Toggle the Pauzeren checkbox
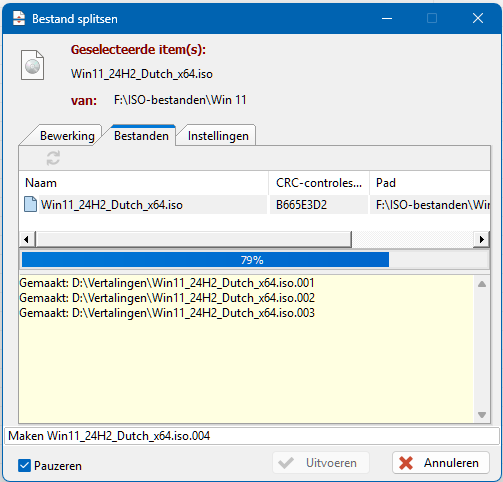This screenshot has height=482, width=503. [25, 465]
